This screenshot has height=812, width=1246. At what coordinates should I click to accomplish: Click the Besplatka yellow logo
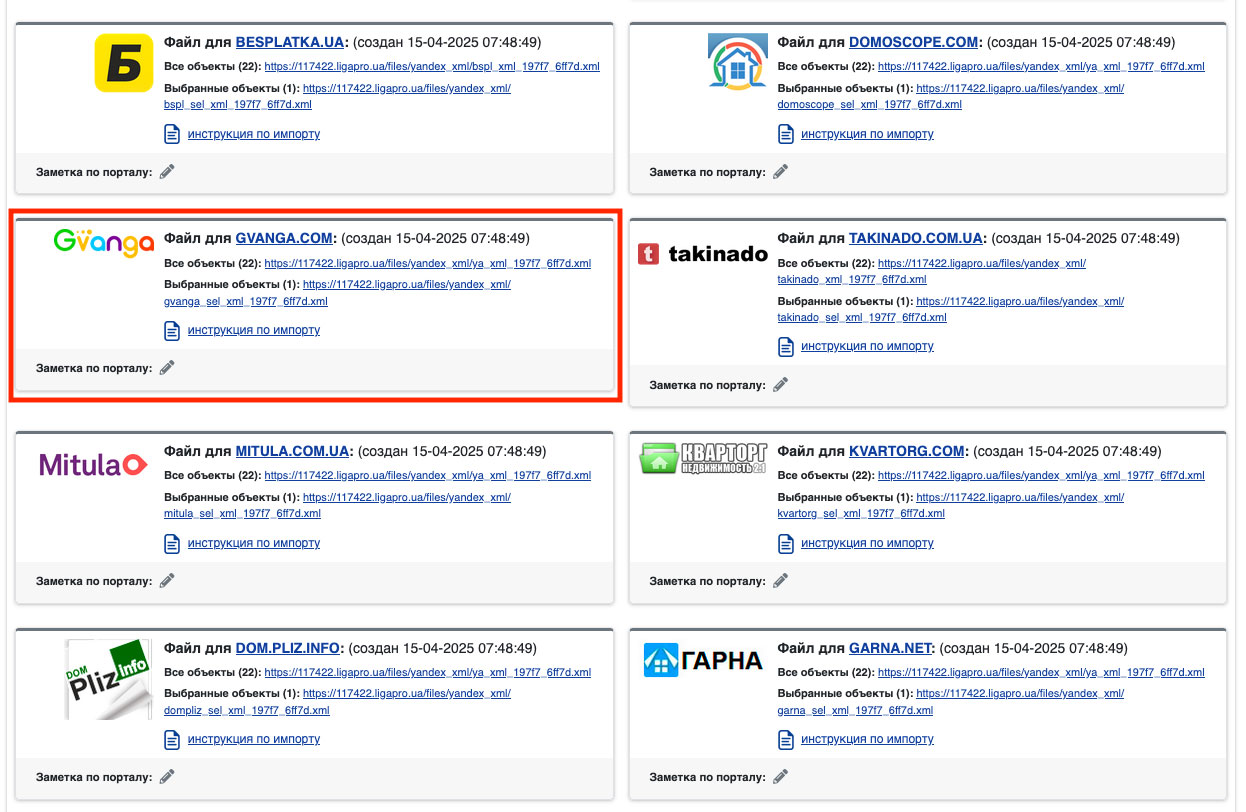point(124,62)
